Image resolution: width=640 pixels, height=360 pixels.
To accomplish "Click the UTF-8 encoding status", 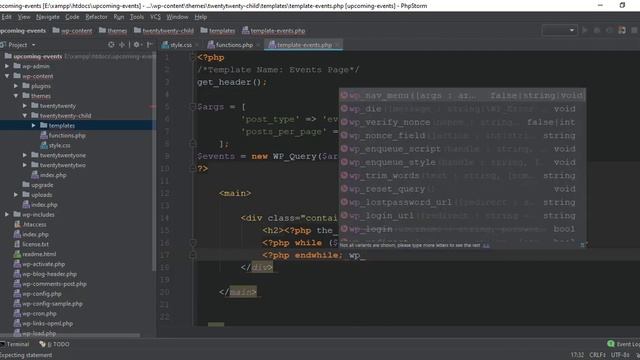I will click(x=620, y=355).
